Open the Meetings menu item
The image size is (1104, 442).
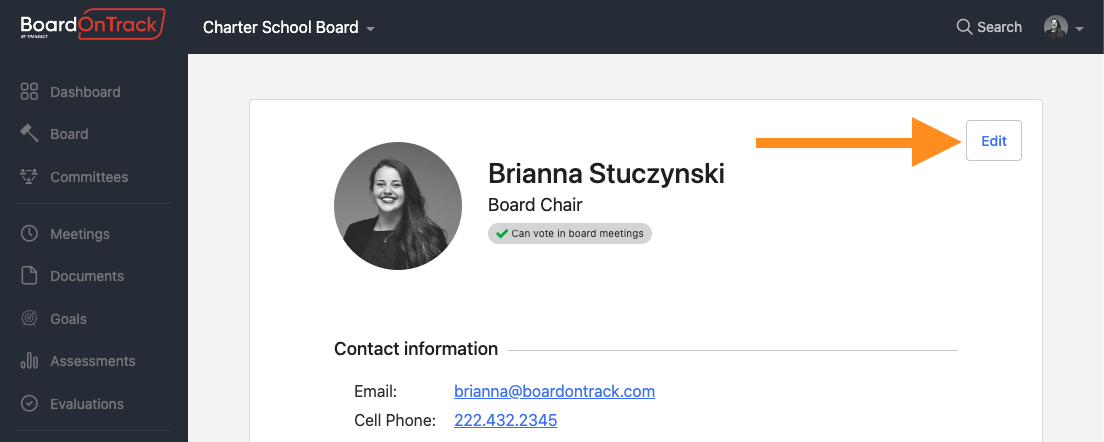(x=80, y=234)
